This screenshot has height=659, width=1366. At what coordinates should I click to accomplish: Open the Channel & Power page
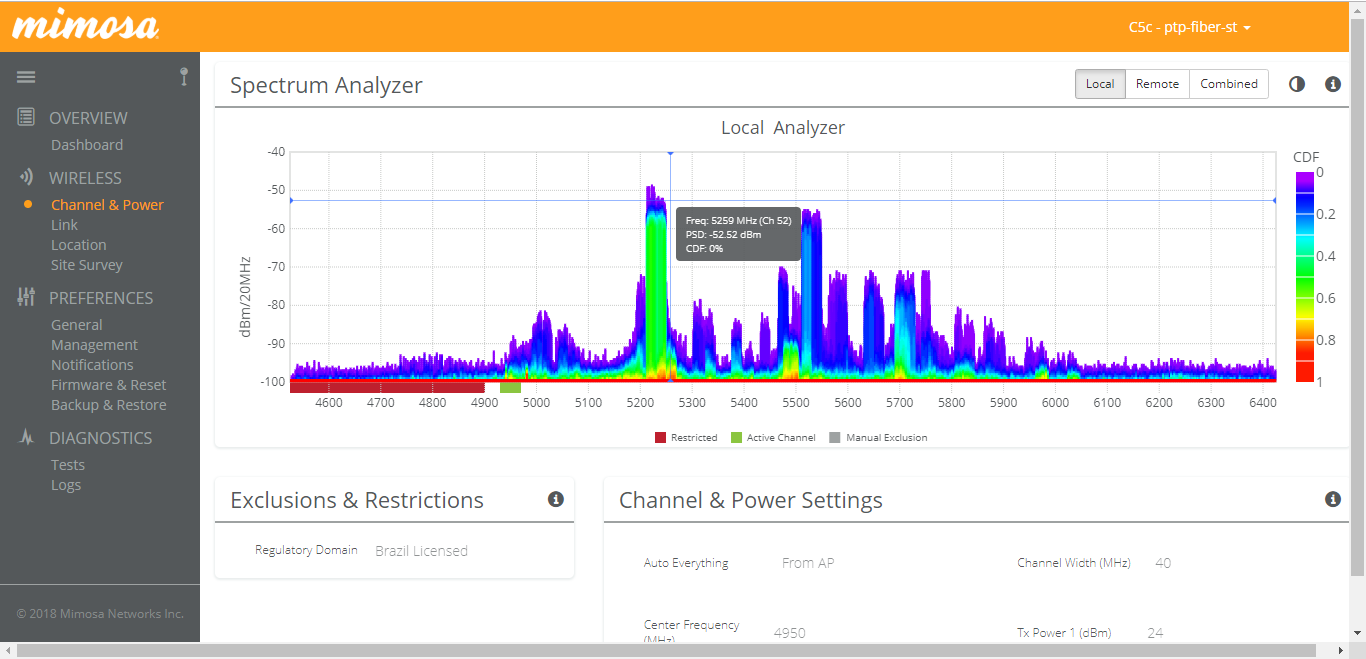click(107, 205)
